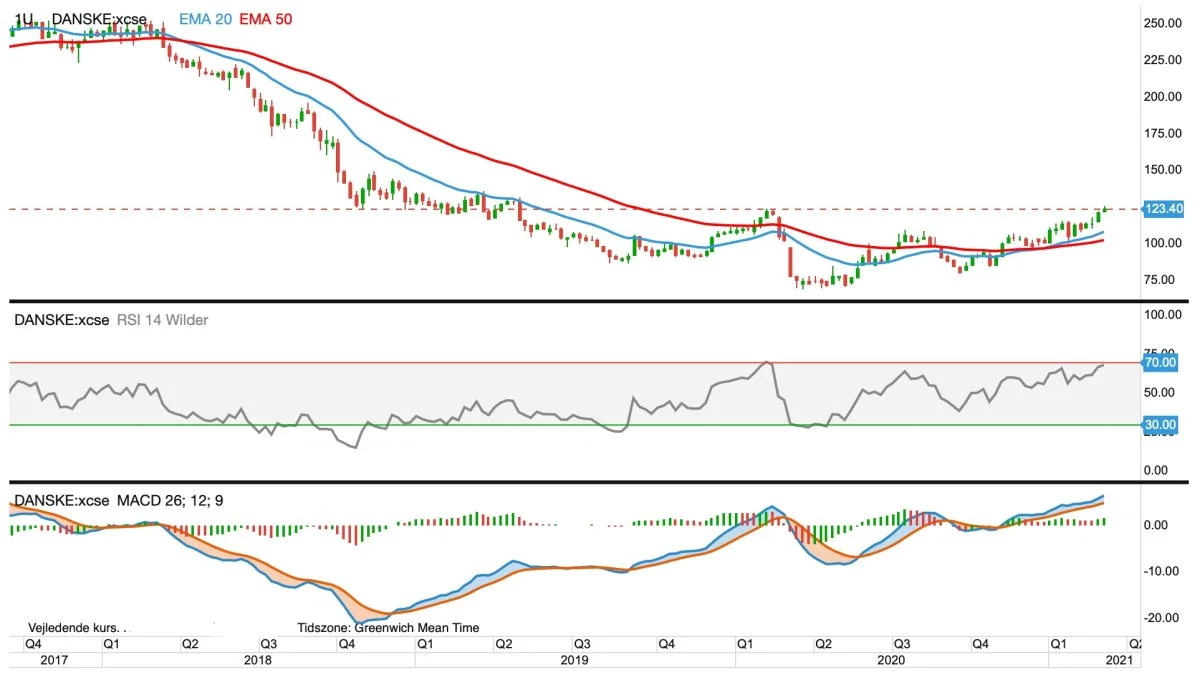Select the 2018 year label on the timeline

[258, 660]
